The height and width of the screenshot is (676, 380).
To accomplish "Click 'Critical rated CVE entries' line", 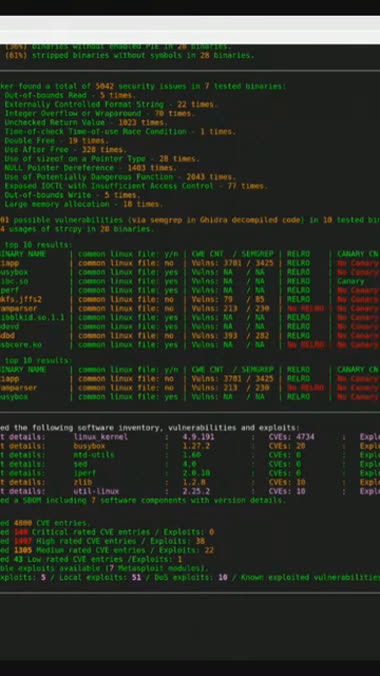I will click(107, 532).
